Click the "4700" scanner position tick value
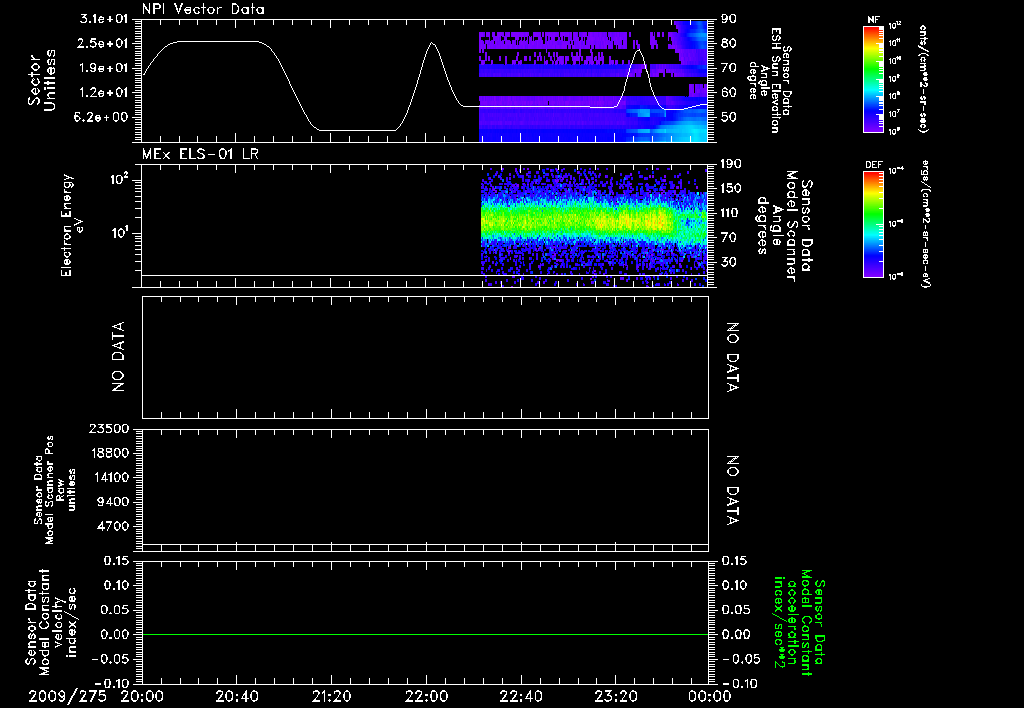Screen dimensions: 1024x708 (x=112, y=526)
